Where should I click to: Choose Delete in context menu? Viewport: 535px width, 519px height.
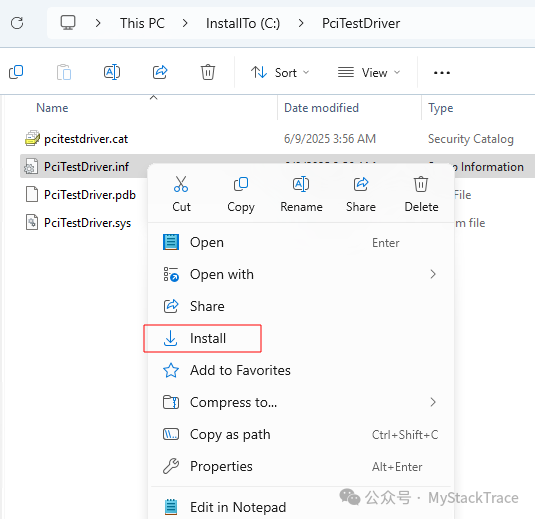[x=421, y=194]
